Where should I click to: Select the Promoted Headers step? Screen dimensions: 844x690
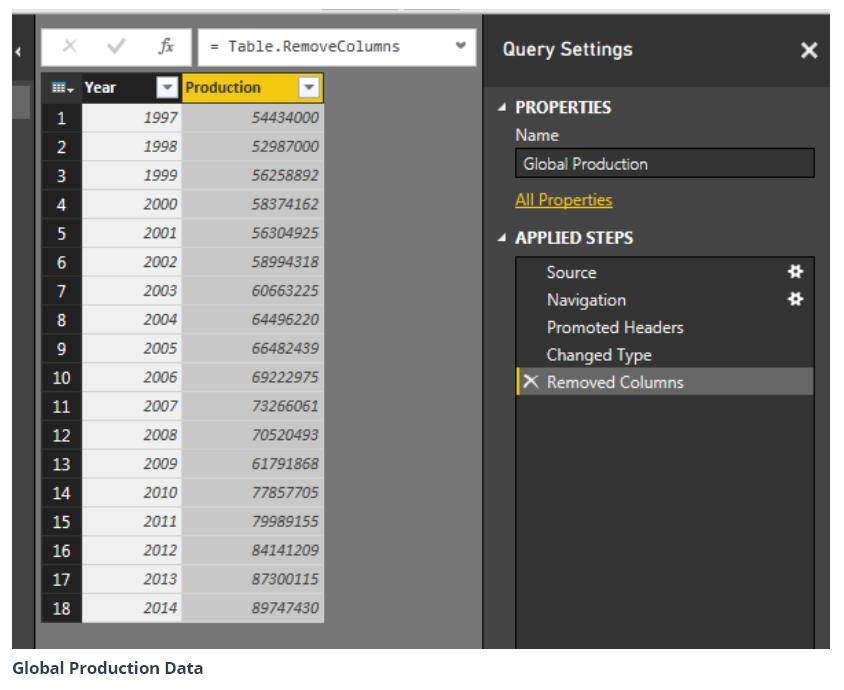click(615, 327)
